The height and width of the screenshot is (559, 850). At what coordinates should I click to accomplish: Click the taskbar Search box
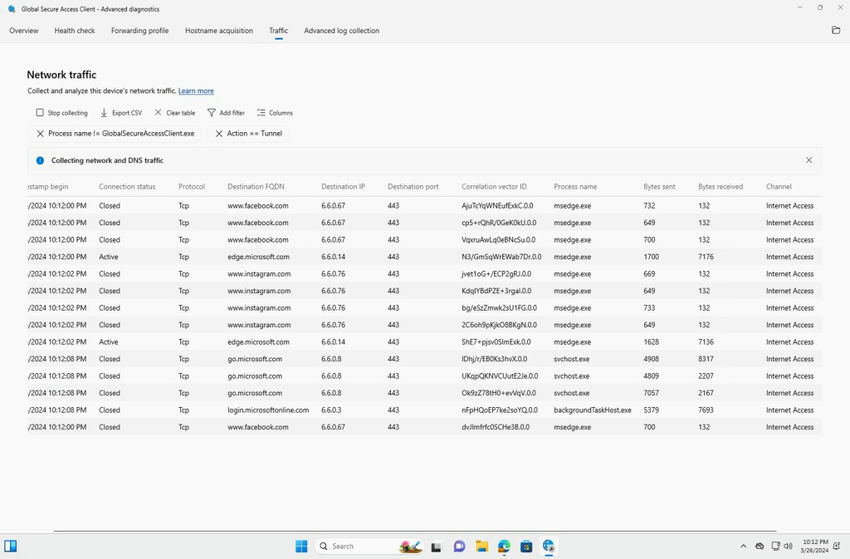click(x=369, y=546)
